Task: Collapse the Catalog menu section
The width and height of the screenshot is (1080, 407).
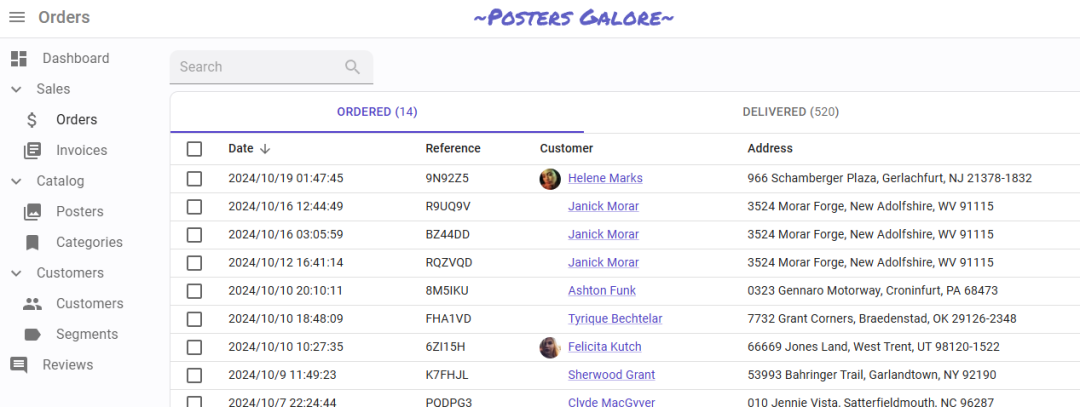Action: click(16, 181)
